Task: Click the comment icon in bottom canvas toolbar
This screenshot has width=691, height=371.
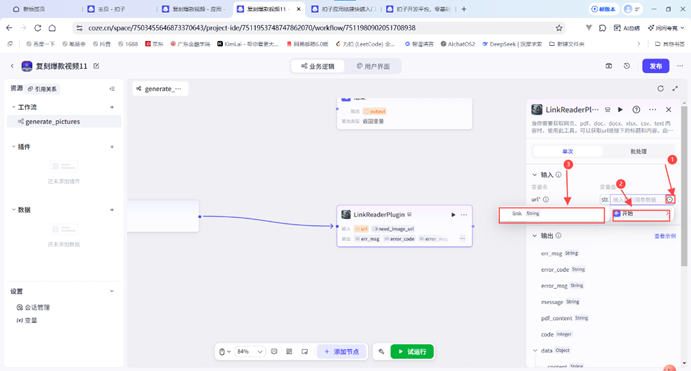Action: pos(274,352)
